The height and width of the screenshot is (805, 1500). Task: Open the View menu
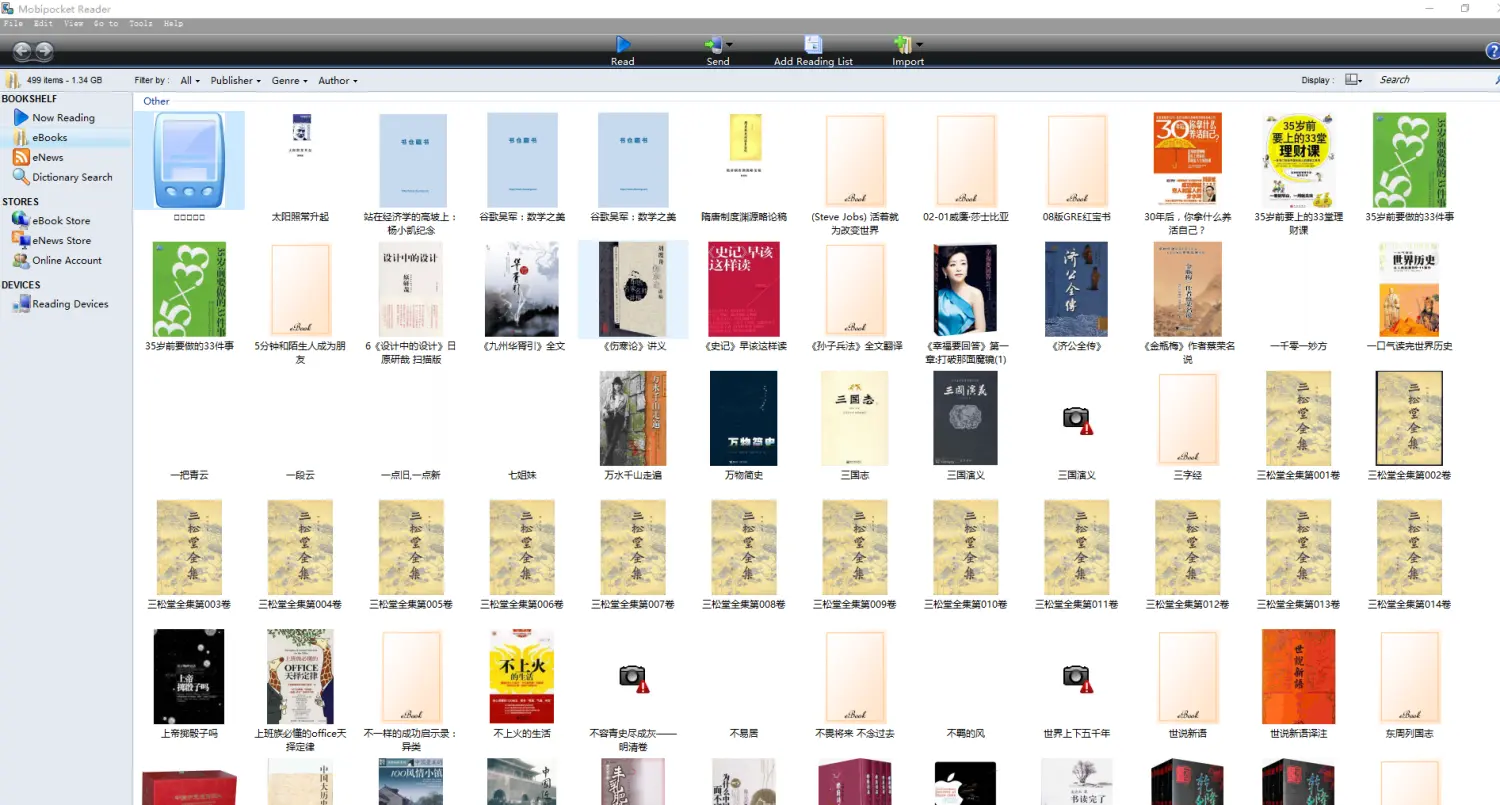[x=73, y=23]
